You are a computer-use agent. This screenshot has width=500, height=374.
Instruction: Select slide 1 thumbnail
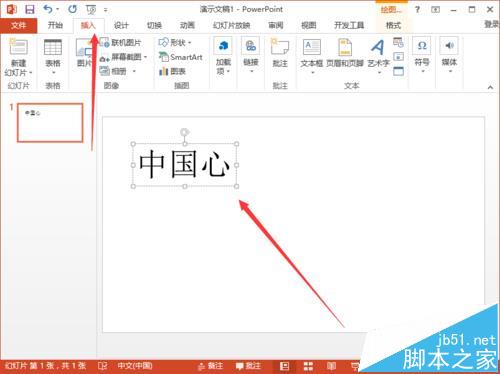point(50,123)
